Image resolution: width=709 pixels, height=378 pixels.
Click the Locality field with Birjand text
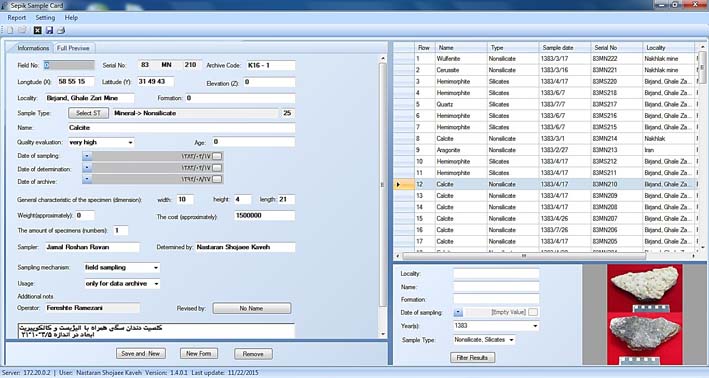pyautogui.click(x=90, y=98)
